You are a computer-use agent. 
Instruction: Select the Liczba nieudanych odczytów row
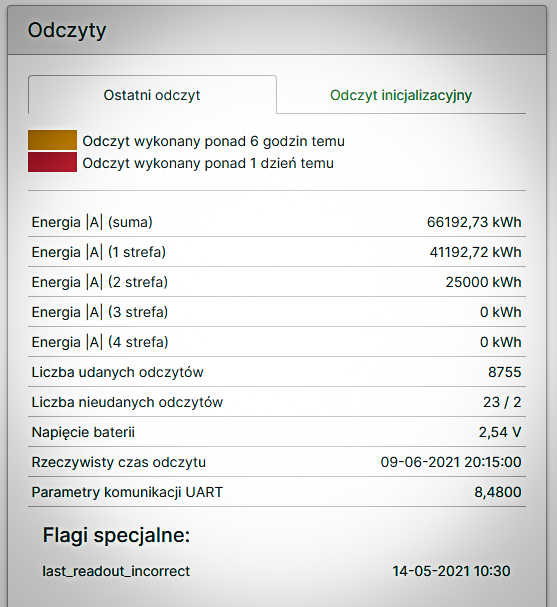coord(277,402)
